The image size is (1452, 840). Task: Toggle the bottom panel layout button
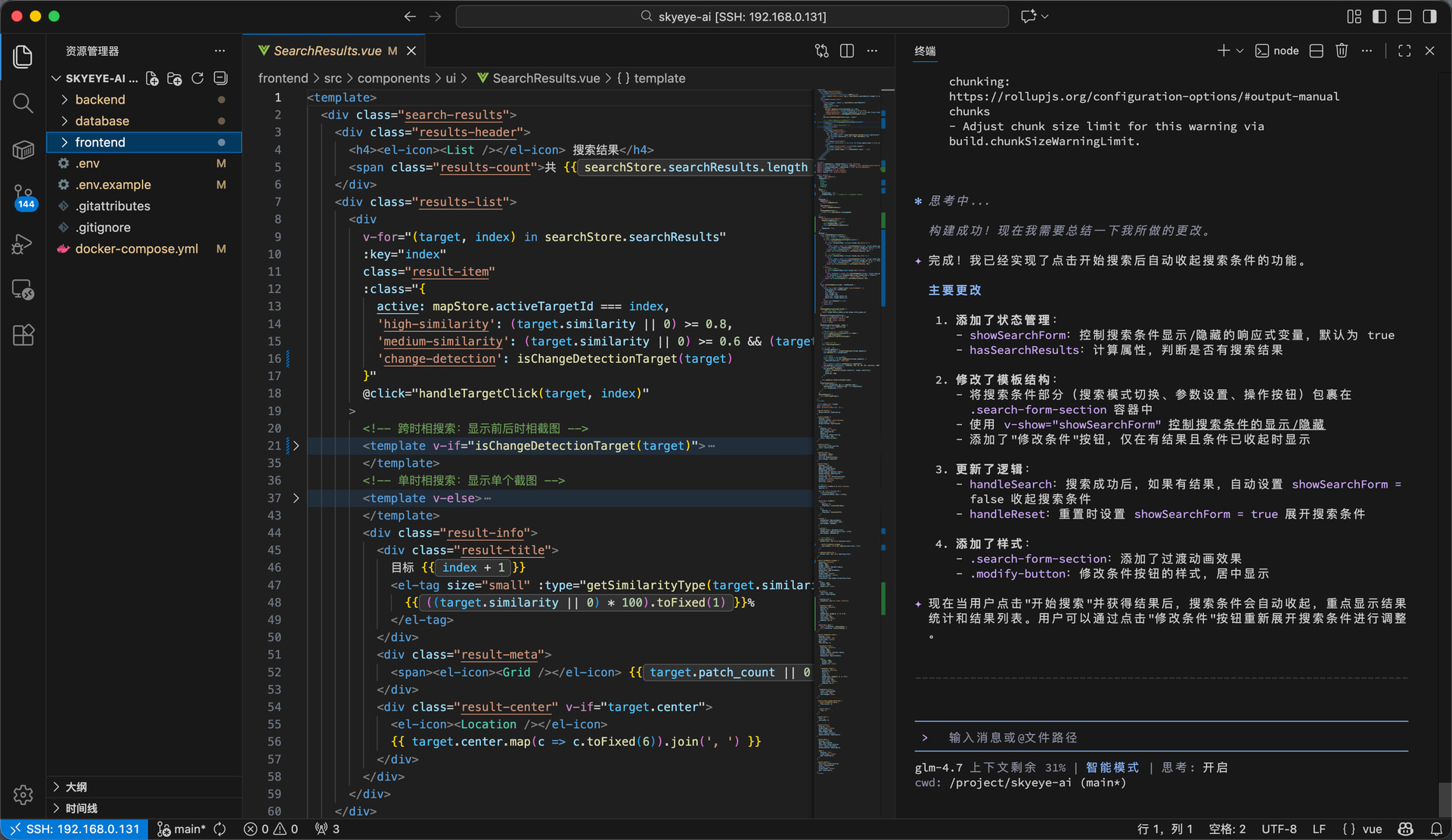click(1404, 16)
